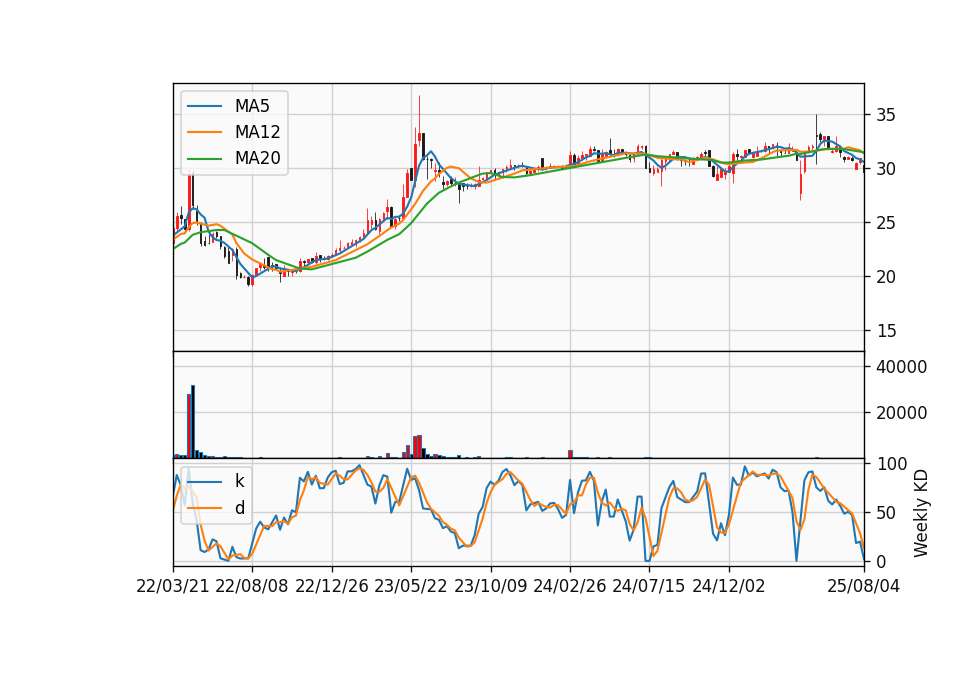The width and height of the screenshot is (960, 690).
Task: Click the 22/03/21 date tick label
Action: pos(173,586)
